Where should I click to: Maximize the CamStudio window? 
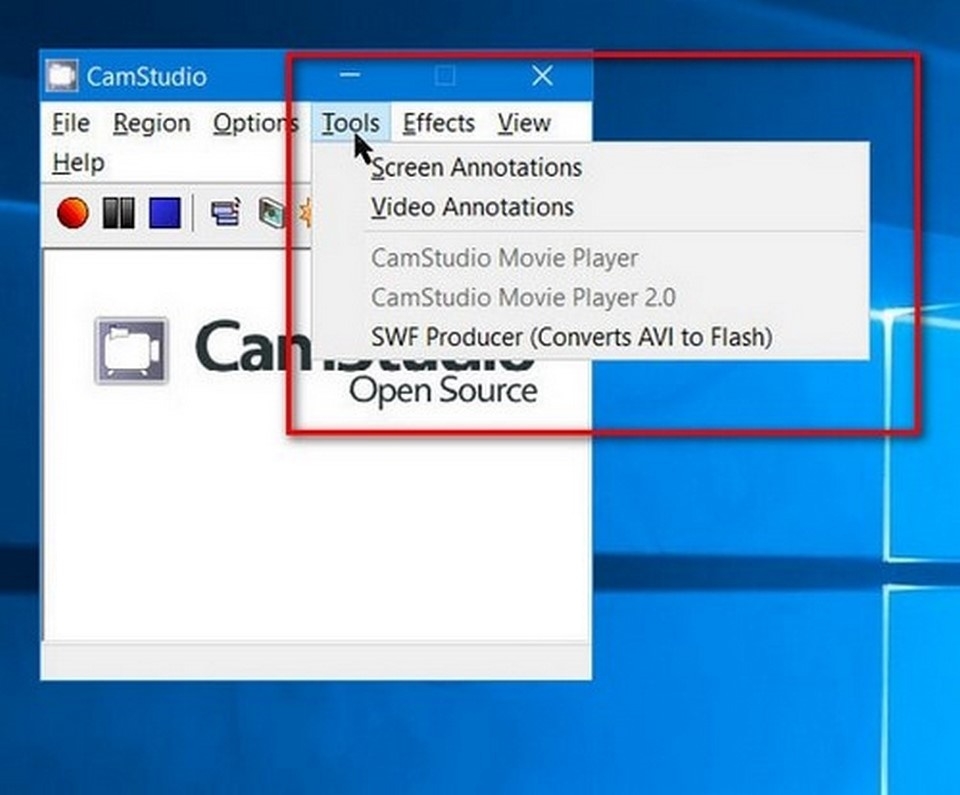tap(445, 75)
